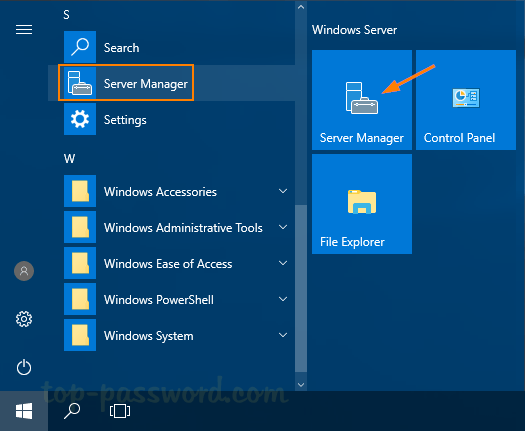Open the sidebar Settings gear icon
Image resolution: width=525 pixels, height=431 pixels.
pyautogui.click(x=24, y=319)
